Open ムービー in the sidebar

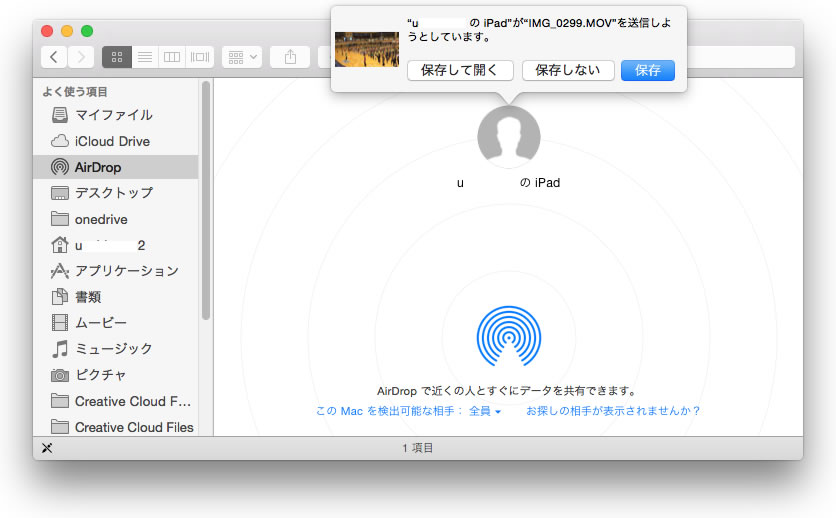click(x=116, y=323)
